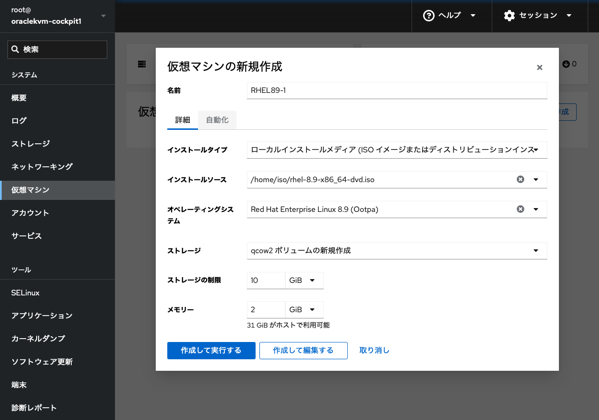Open 診断レポート in the sidebar
This screenshot has width=599, height=420.
coord(57,408)
